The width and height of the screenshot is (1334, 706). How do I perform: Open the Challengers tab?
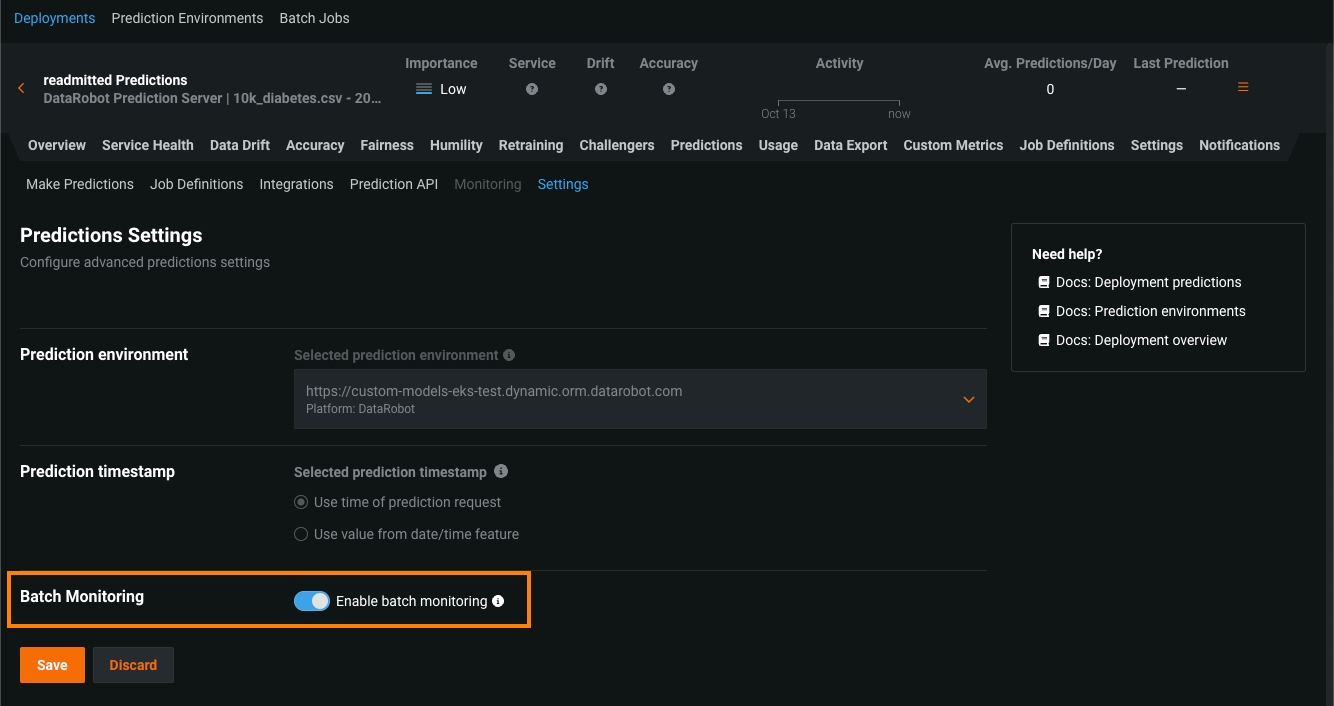coord(616,145)
